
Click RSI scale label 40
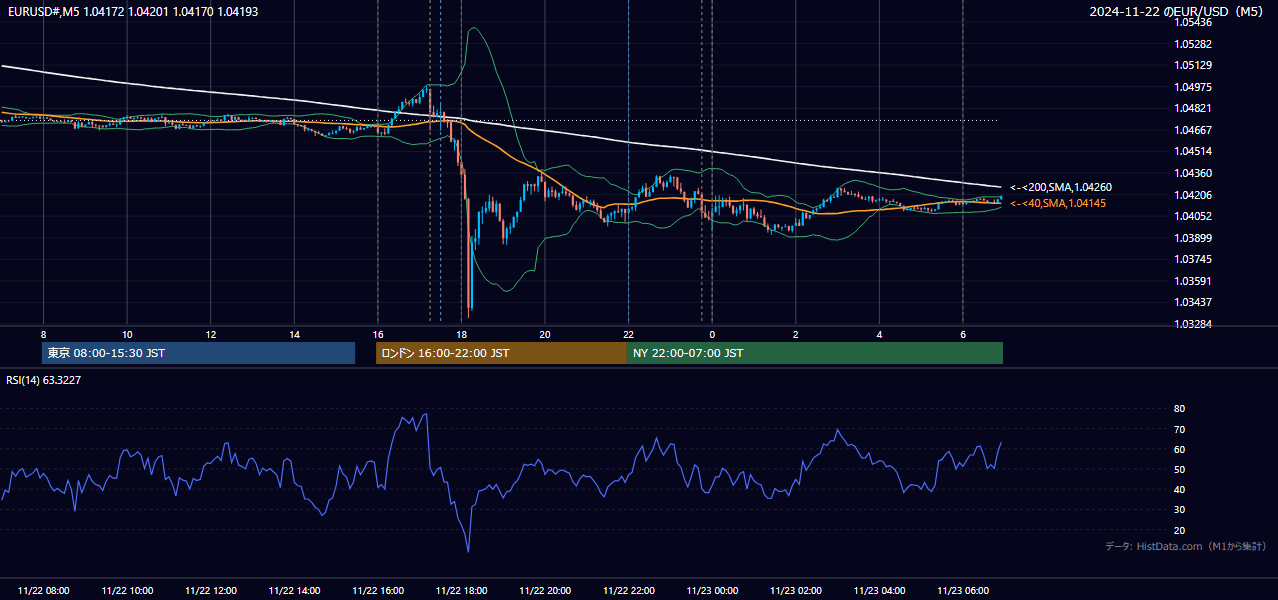click(1180, 489)
